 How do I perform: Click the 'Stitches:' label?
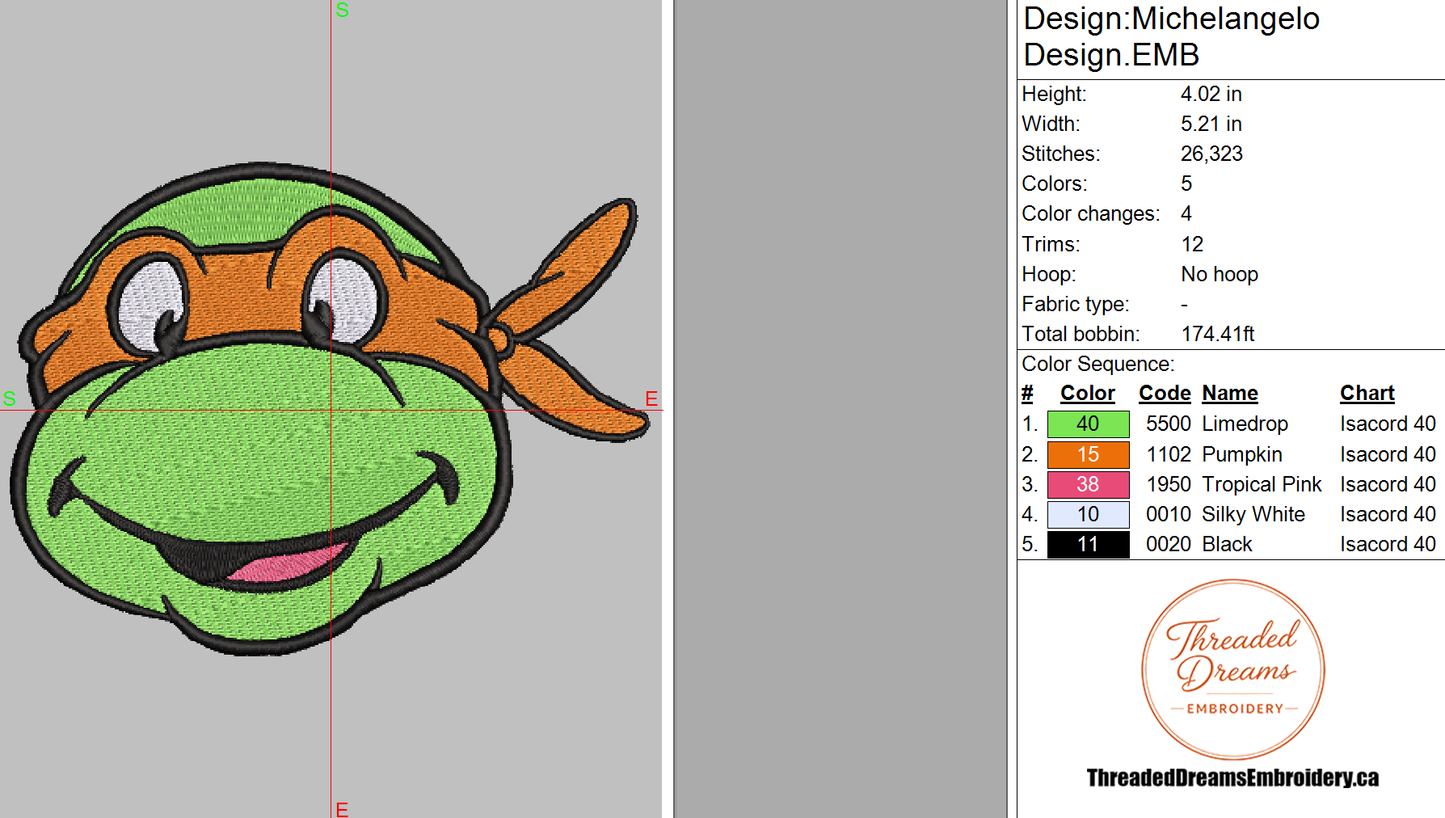point(1061,154)
